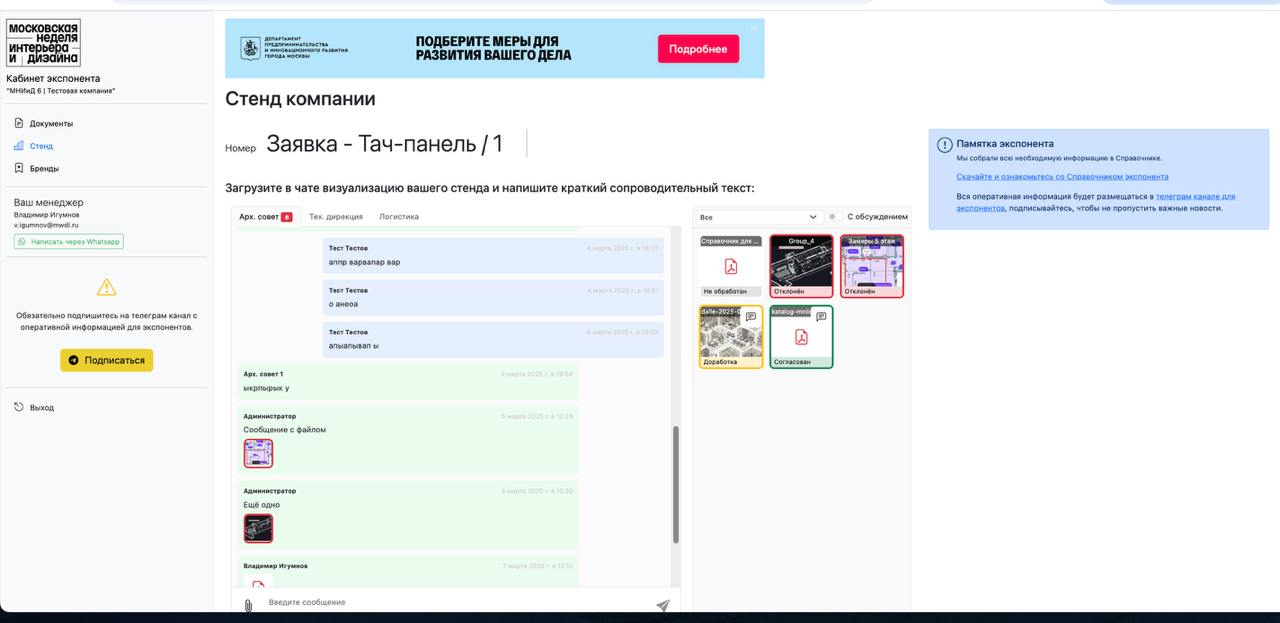The height and width of the screenshot is (623, 1280).
Task: Click the unread count badge on Арх. совет
Action: coord(287,217)
